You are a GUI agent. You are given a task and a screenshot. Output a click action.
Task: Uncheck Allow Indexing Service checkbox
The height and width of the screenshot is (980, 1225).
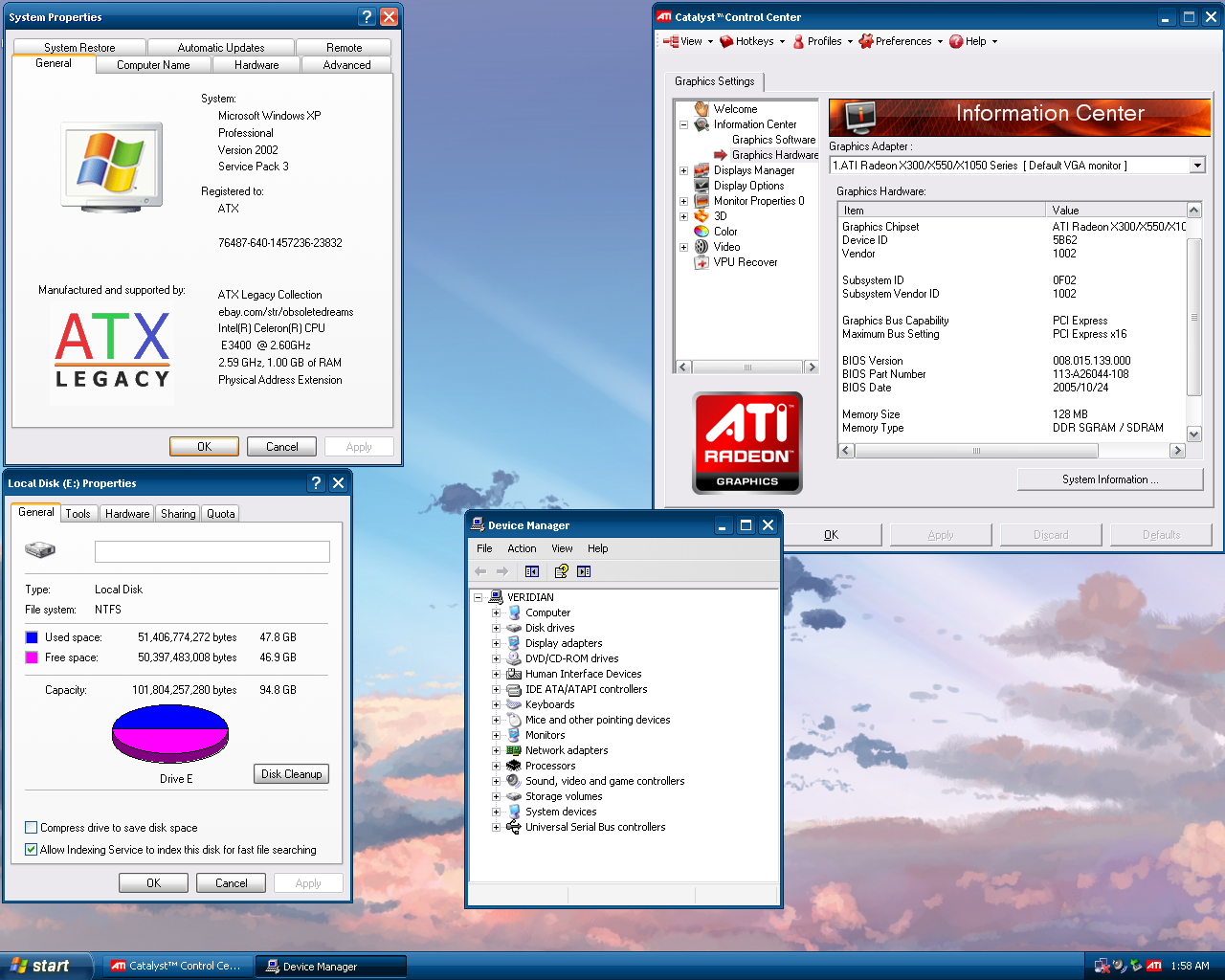[x=32, y=849]
